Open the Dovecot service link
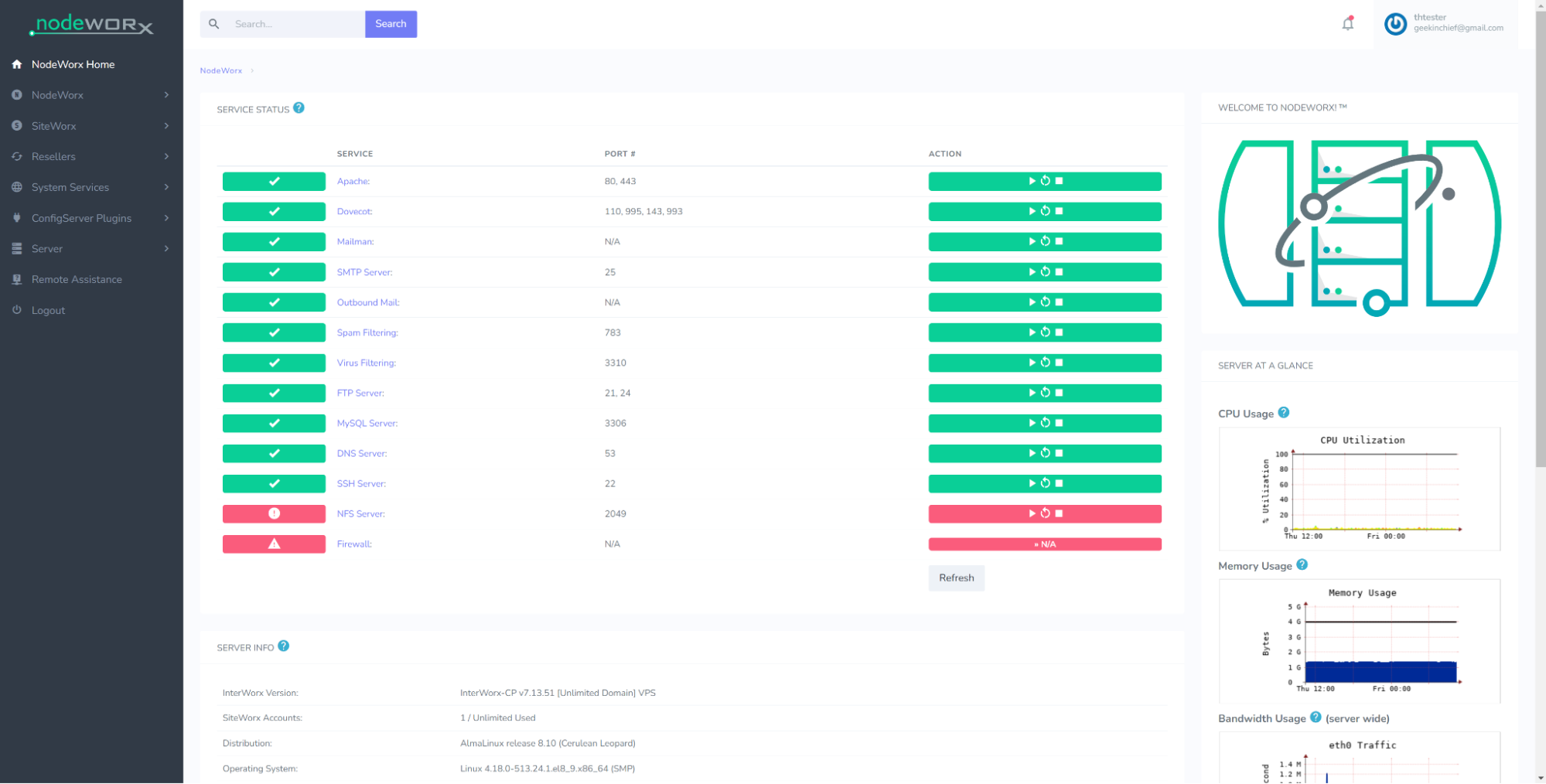 pyautogui.click(x=355, y=211)
